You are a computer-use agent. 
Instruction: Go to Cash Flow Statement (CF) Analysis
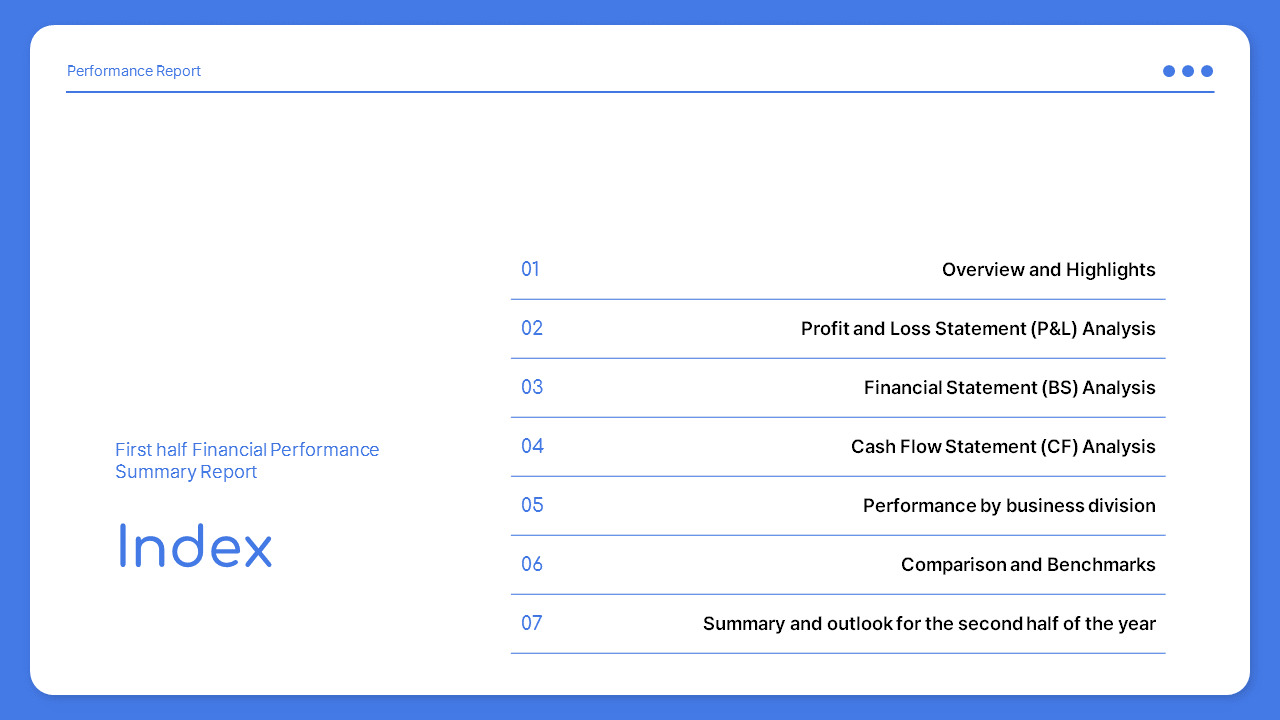click(x=1003, y=447)
